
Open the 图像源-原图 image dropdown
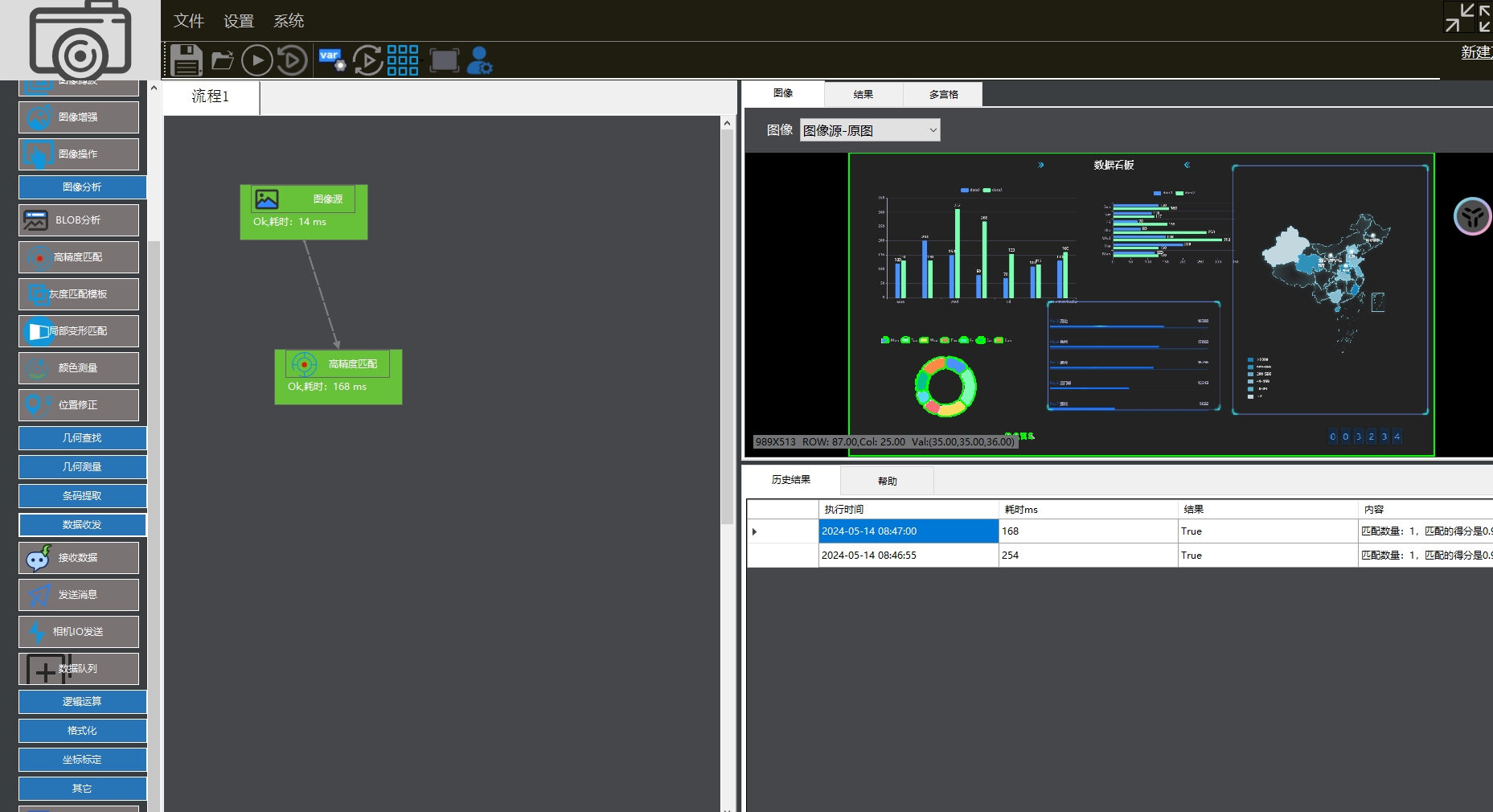pyautogui.click(x=868, y=129)
